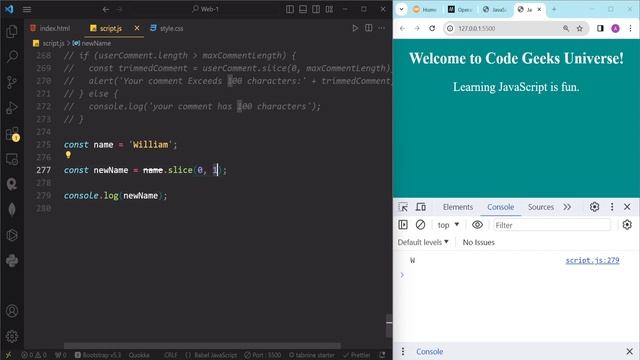This screenshot has height=360, width=640.
Task: Click the Quokka status bar item
Action: click(x=139, y=355)
